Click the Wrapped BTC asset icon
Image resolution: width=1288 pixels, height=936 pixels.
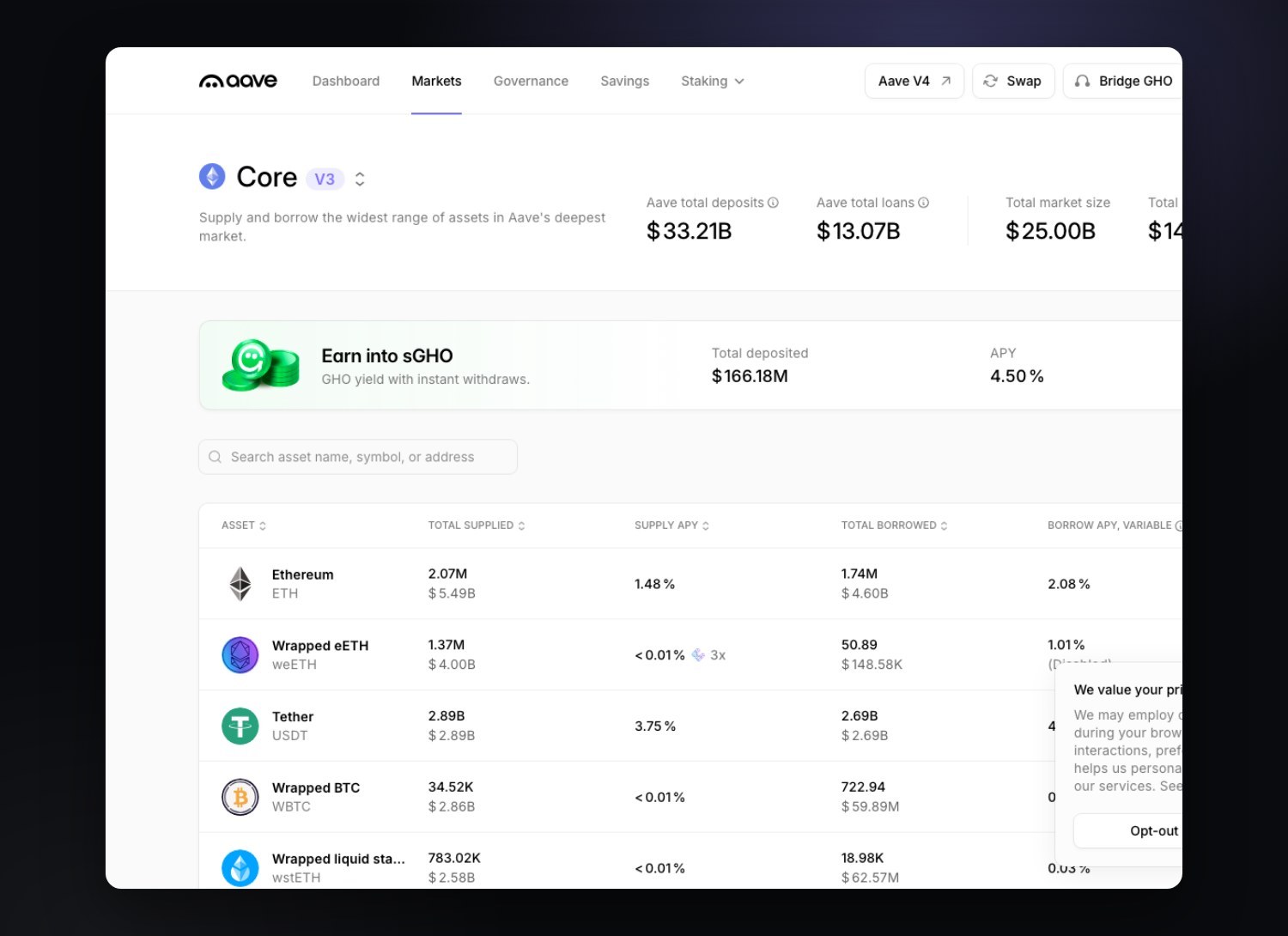[240, 798]
